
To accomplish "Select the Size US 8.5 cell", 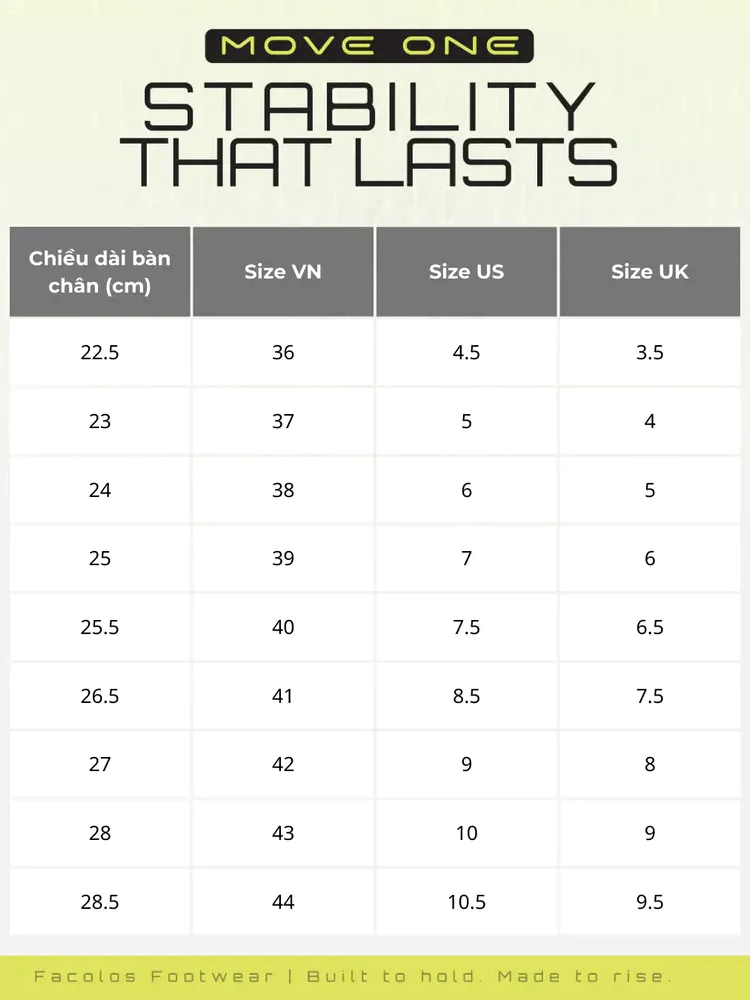I will click(466, 696).
